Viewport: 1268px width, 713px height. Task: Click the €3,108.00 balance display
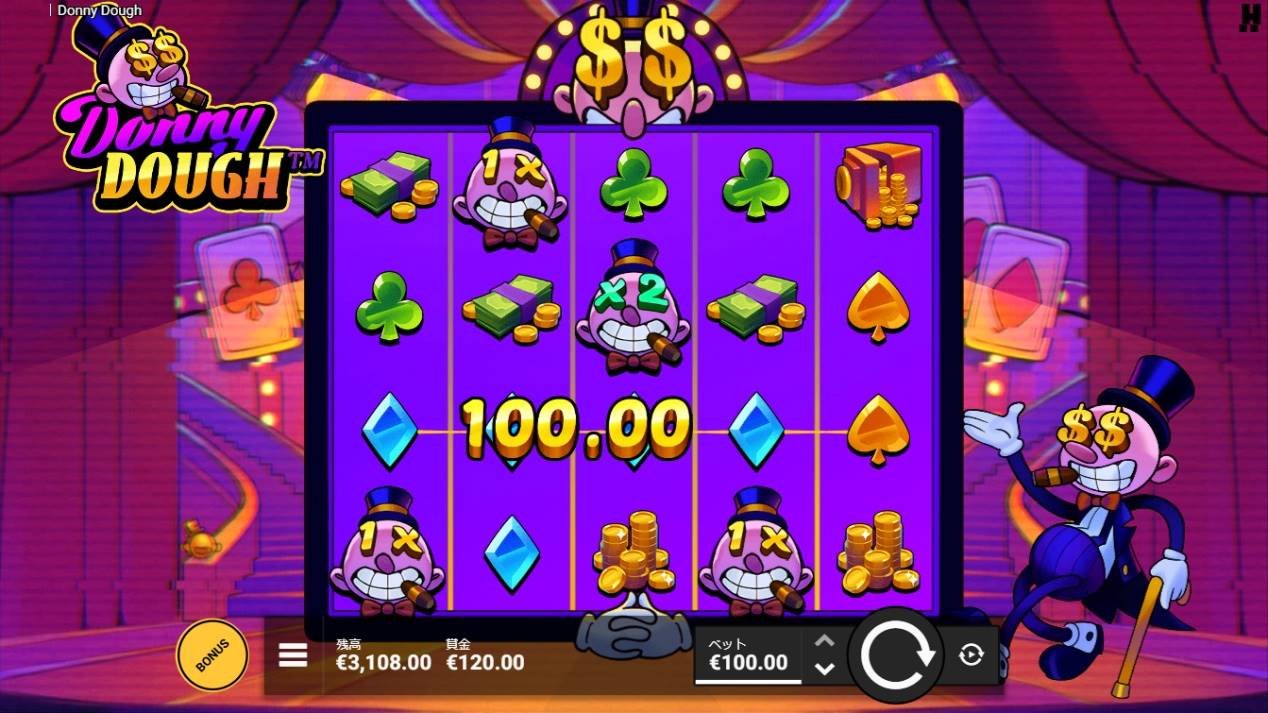[x=384, y=662]
